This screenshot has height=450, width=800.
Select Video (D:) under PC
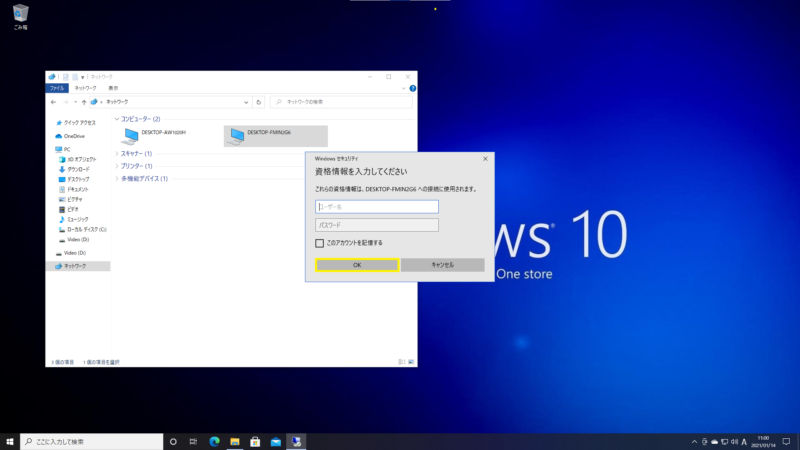[x=74, y=239]
